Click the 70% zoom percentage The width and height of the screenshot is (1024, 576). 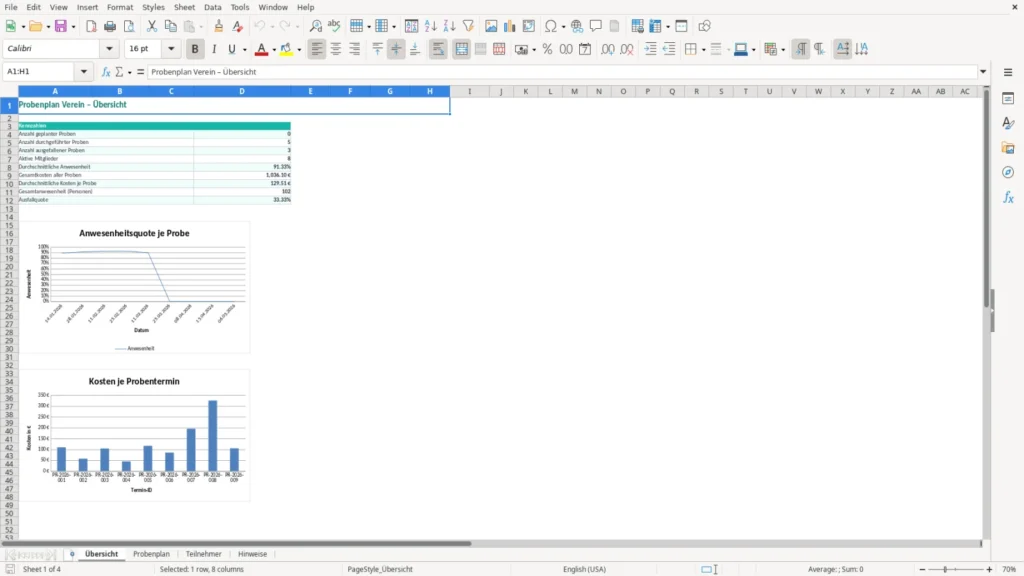[x=1009, y=569]
